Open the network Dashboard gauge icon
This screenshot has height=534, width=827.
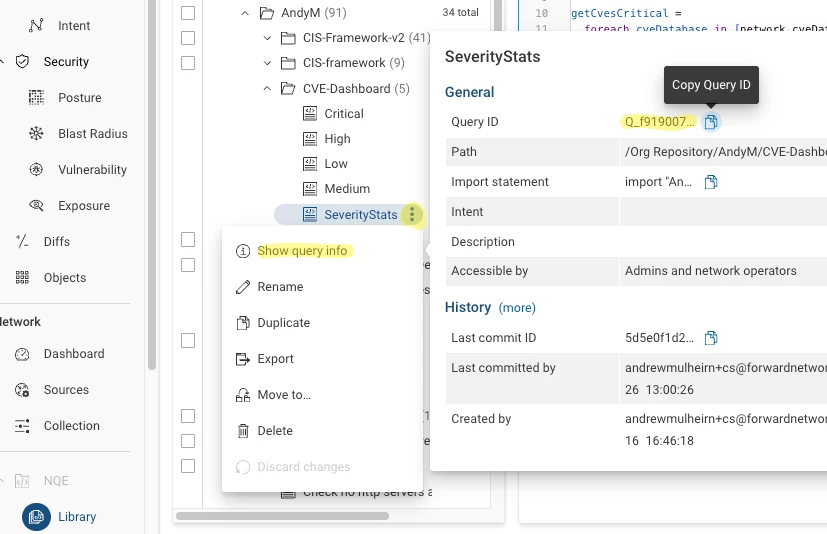[22, 354]
